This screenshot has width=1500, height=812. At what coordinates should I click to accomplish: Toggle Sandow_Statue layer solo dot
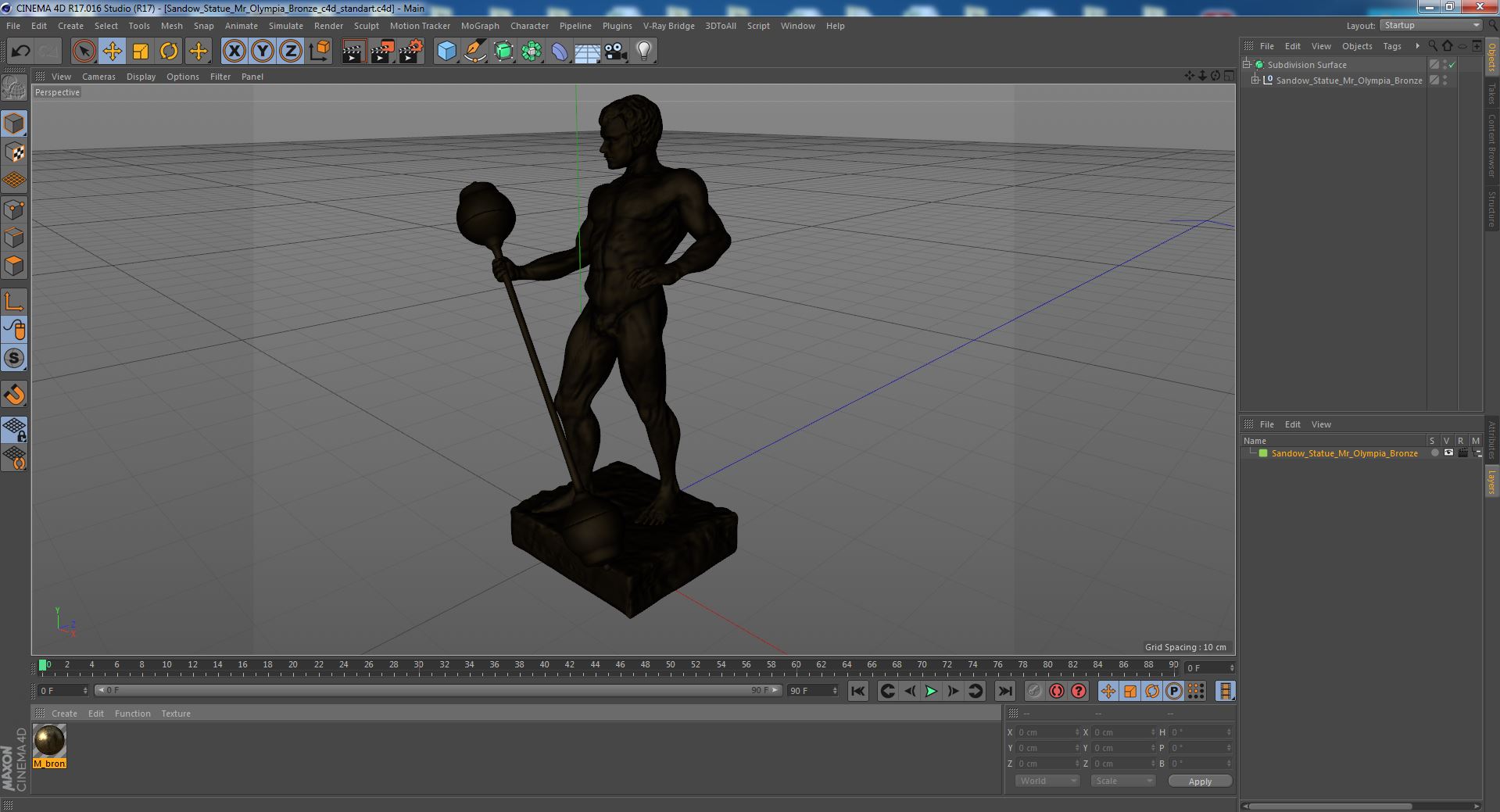pyautogui.click(x=1434, y=453)
